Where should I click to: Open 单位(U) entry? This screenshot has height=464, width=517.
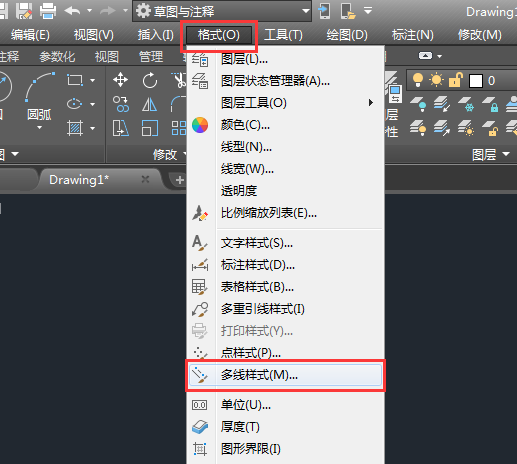285,405
